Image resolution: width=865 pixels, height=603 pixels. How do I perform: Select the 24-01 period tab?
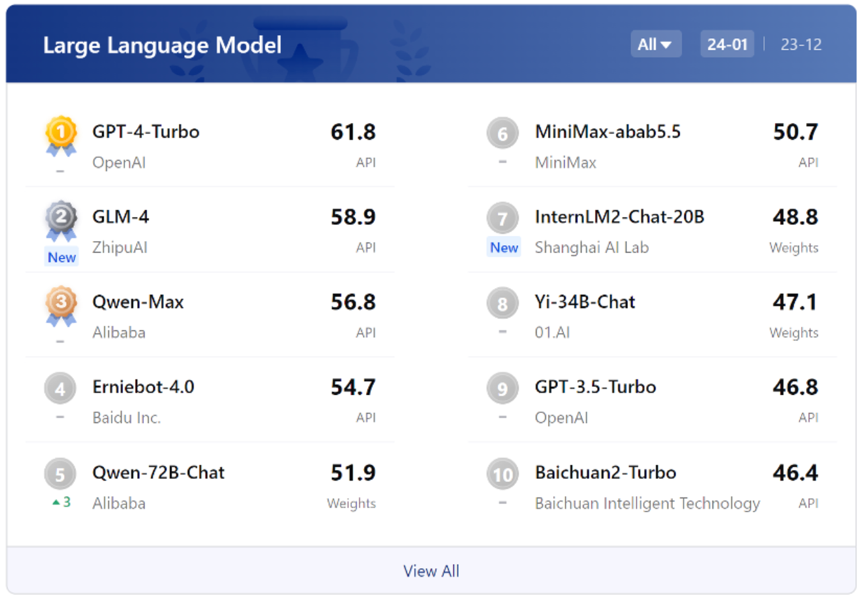(727, 44)
